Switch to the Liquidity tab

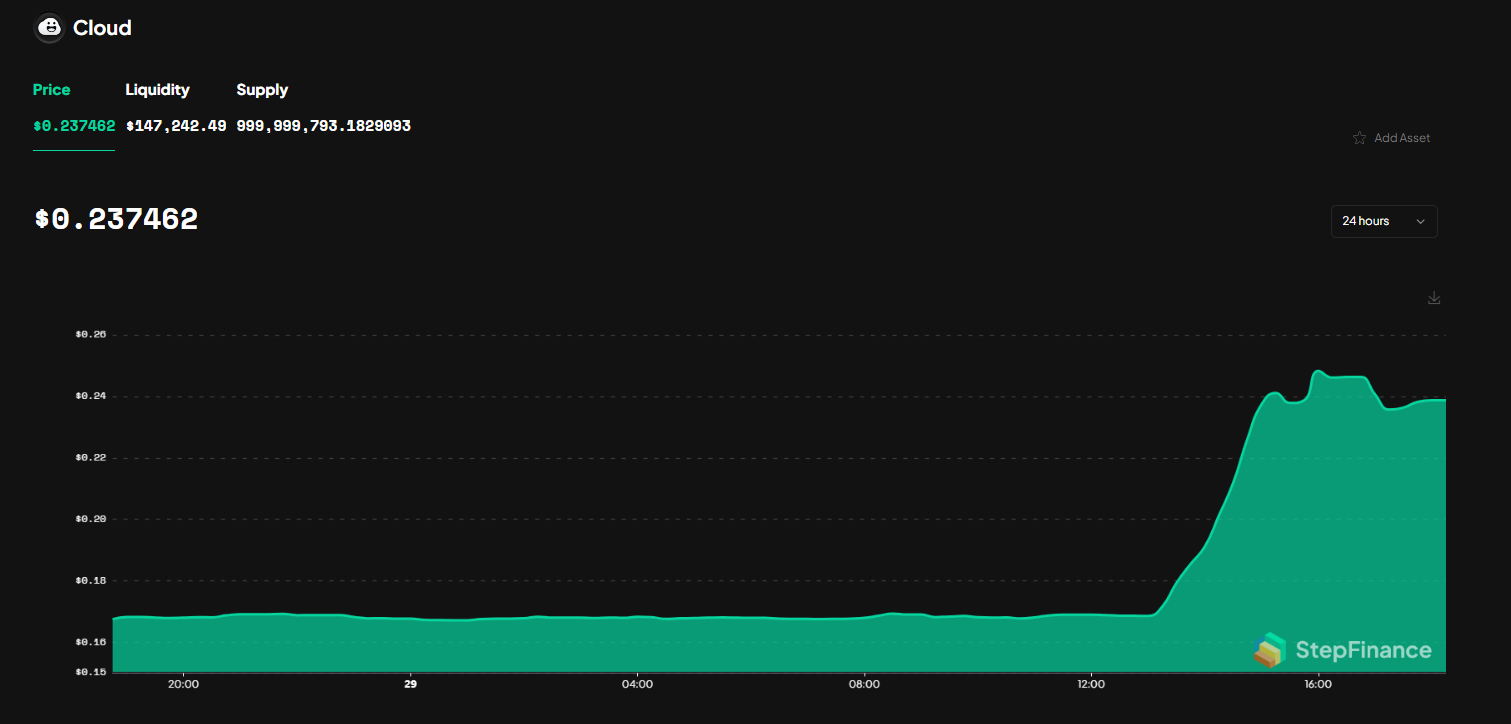coord(157,89)
